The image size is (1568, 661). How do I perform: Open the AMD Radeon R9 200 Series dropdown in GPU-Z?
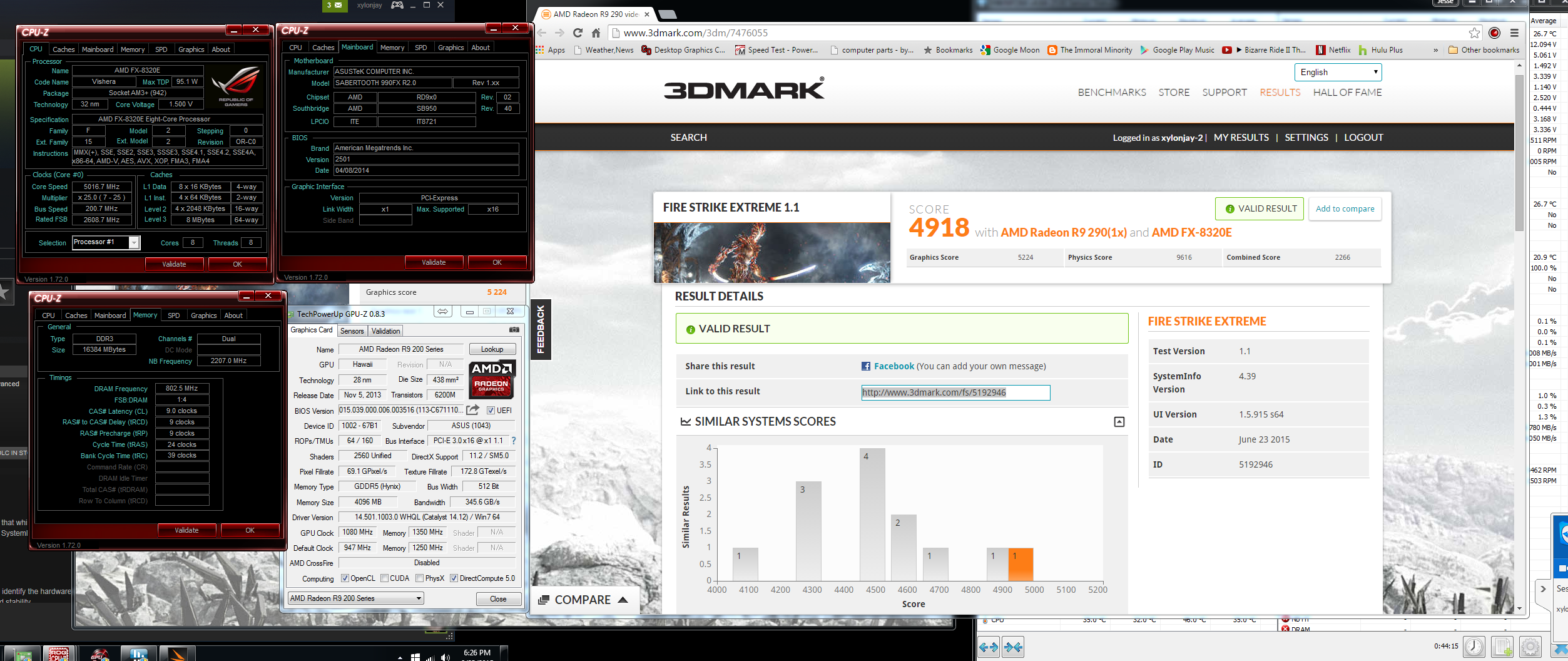(x=356, y=598)
